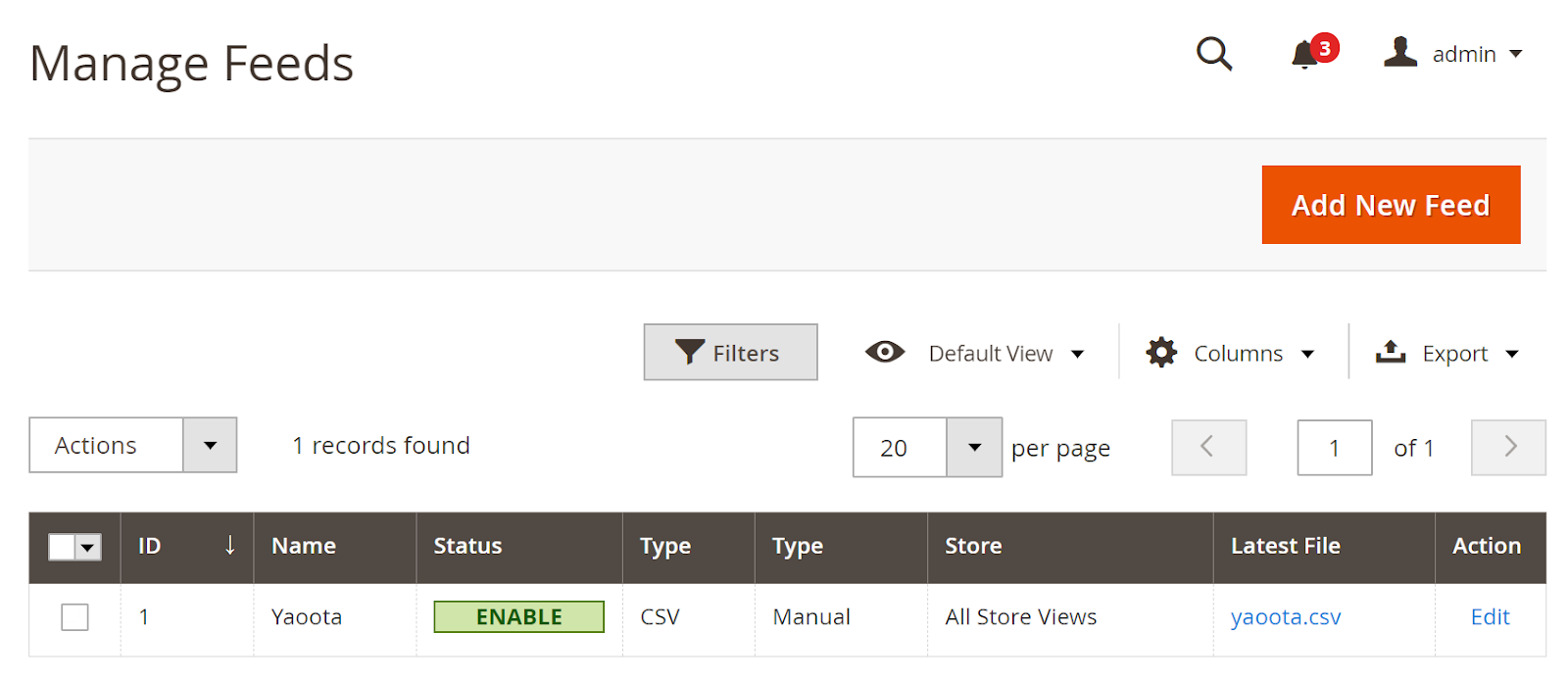1568x681 pixels.
Task: Click the current page number field
Action: tap(1335, 448)
